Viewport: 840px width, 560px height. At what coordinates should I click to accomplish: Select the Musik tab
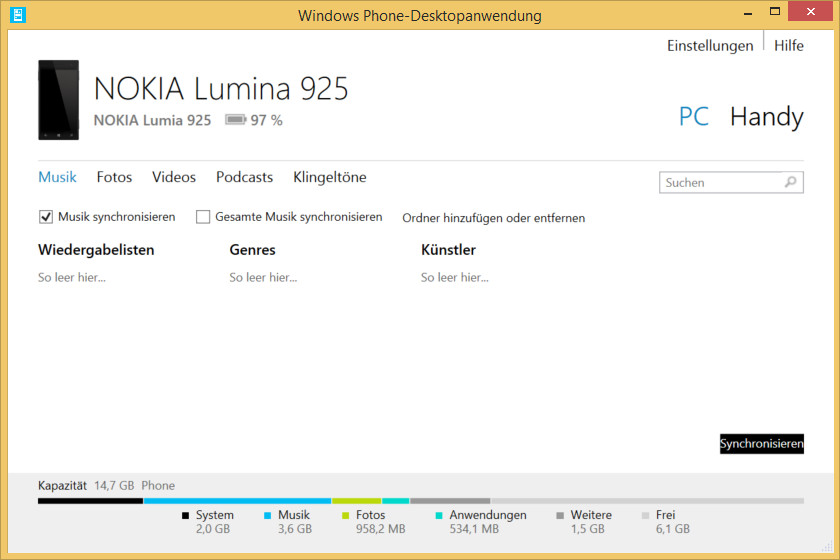57,177
